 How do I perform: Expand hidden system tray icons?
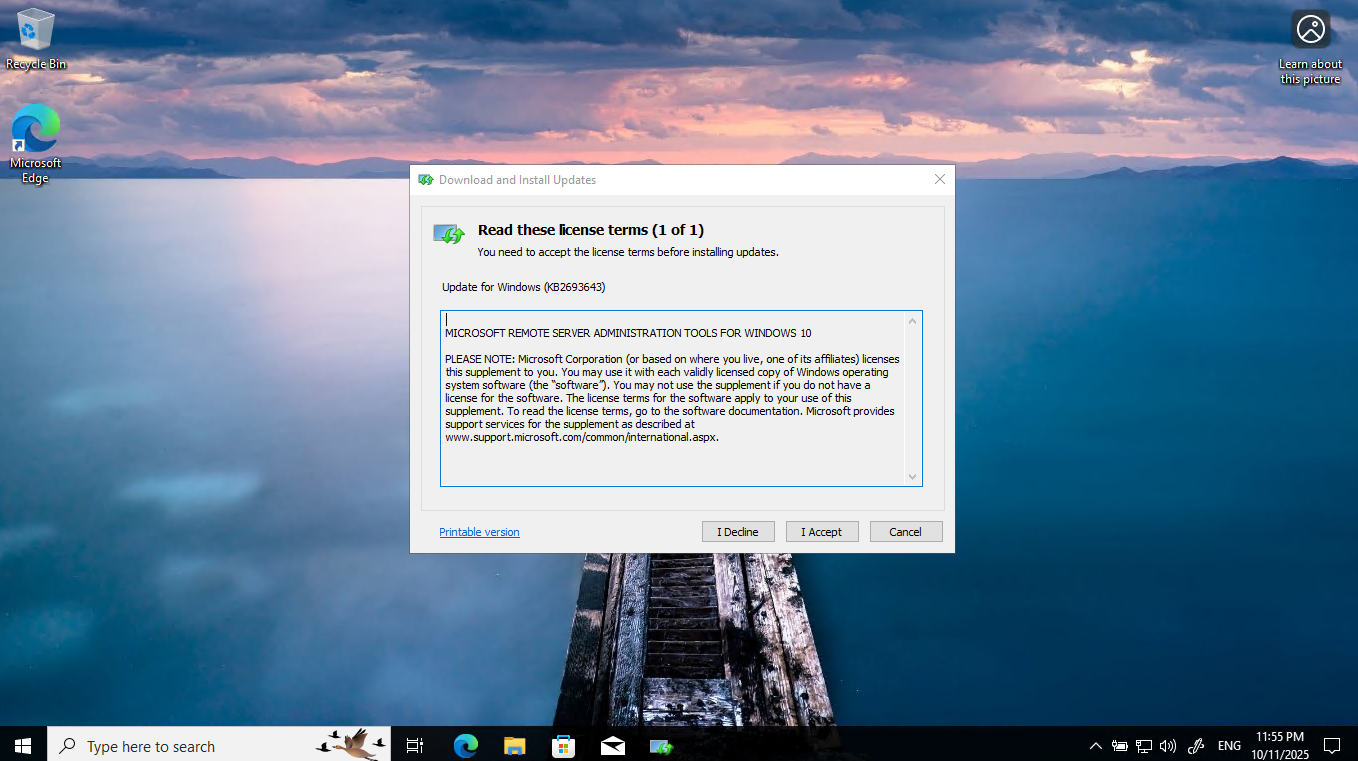tap(1096, 745)
